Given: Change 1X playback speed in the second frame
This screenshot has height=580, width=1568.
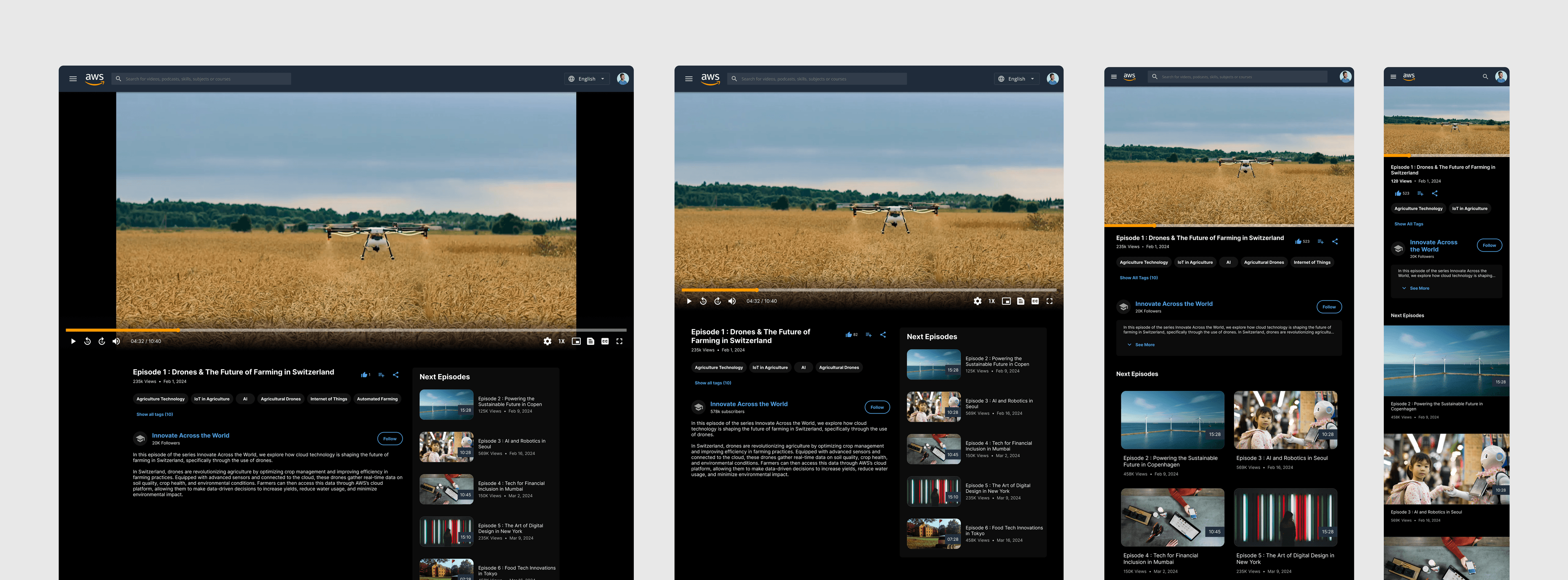Looking at the screenshot, I should tap(991, 301).
